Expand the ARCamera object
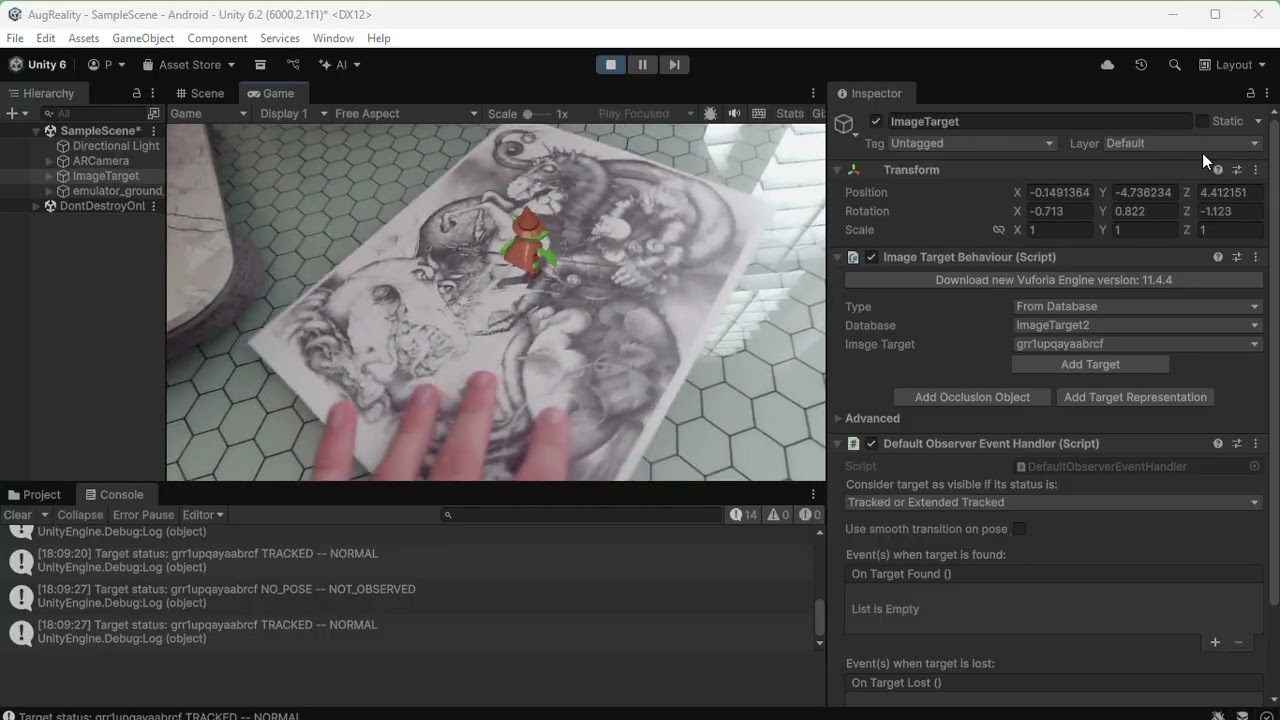 click(49, 161)
